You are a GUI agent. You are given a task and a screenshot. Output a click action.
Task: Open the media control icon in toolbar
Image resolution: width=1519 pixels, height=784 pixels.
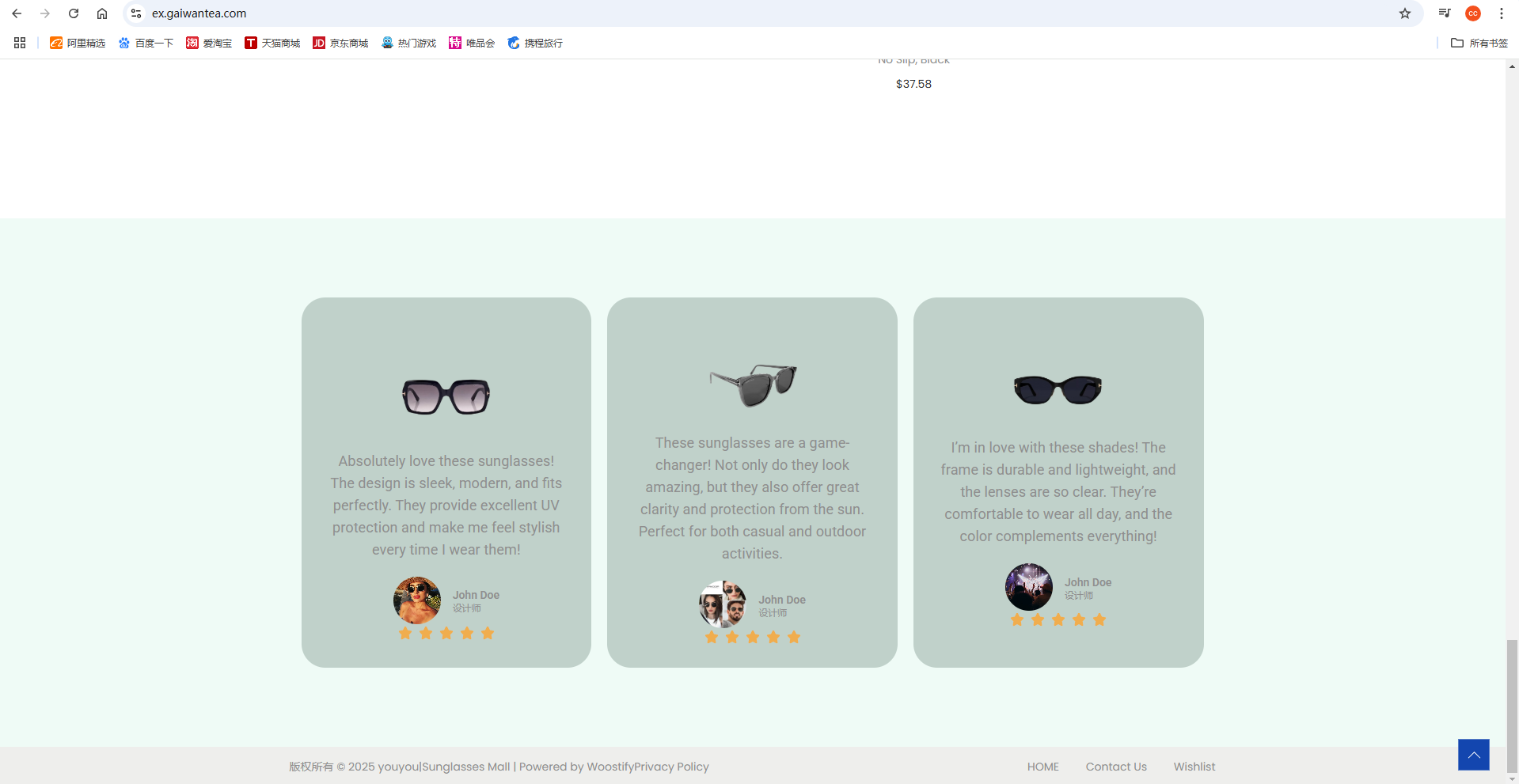click(x=1445, y=13)
